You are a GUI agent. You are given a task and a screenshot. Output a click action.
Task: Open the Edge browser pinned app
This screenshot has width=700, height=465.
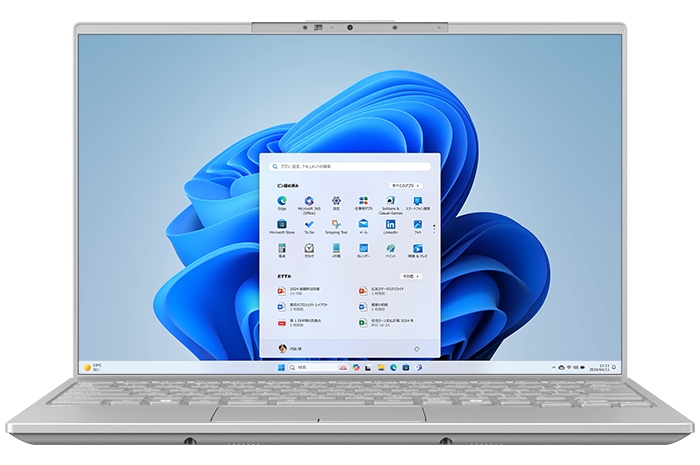282,201
